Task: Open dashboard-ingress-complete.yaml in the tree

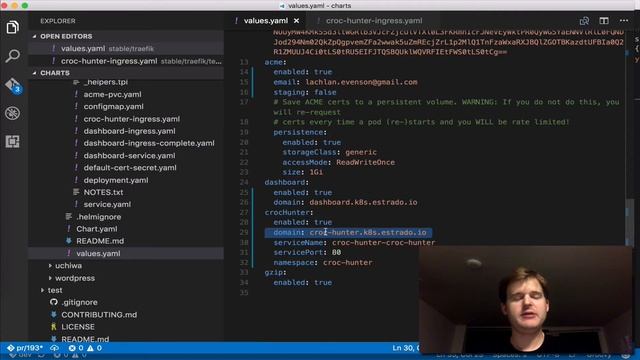Action: [149, 143]
